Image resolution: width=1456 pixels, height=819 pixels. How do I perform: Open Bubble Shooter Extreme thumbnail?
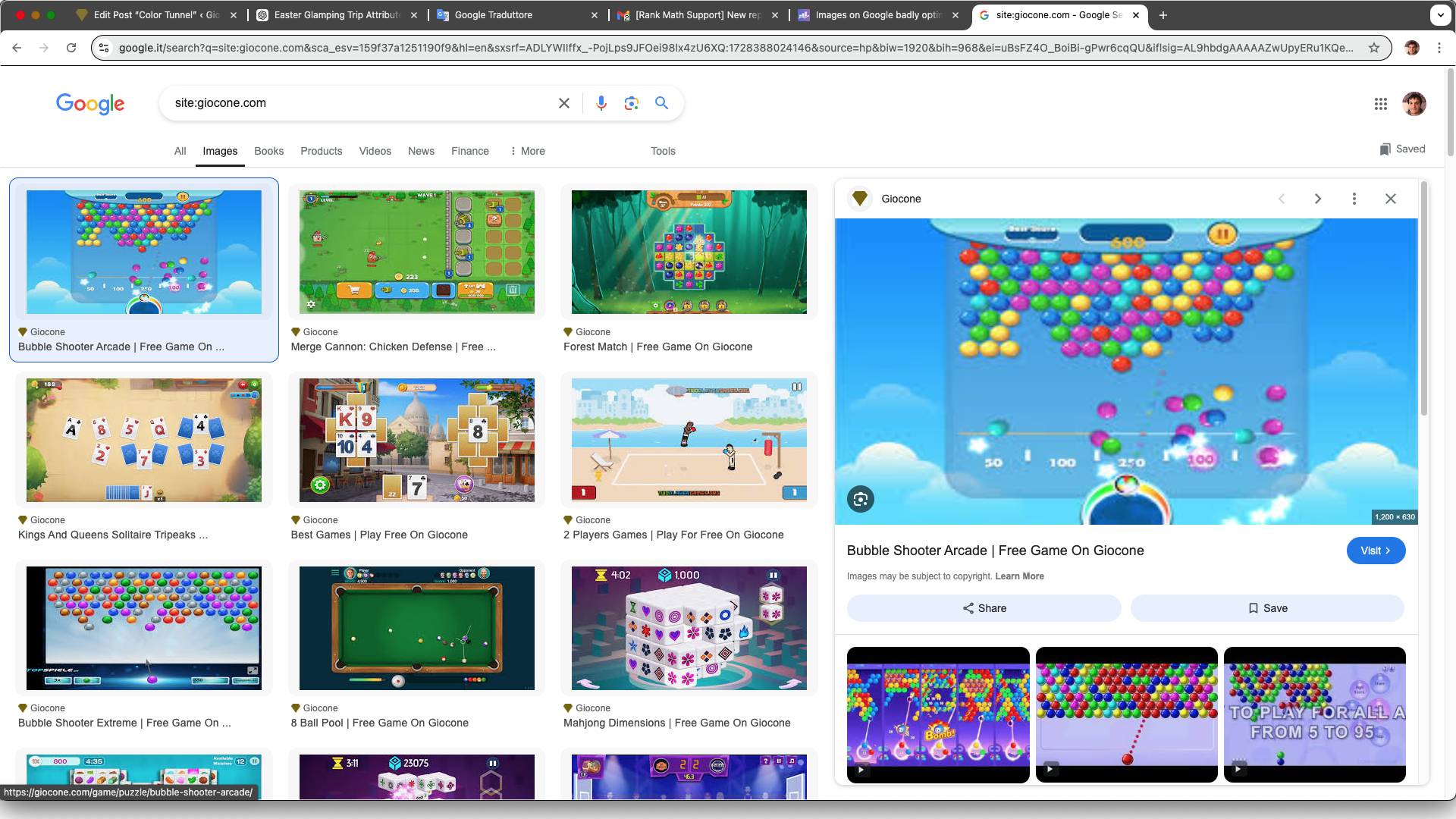click(144, 628)
